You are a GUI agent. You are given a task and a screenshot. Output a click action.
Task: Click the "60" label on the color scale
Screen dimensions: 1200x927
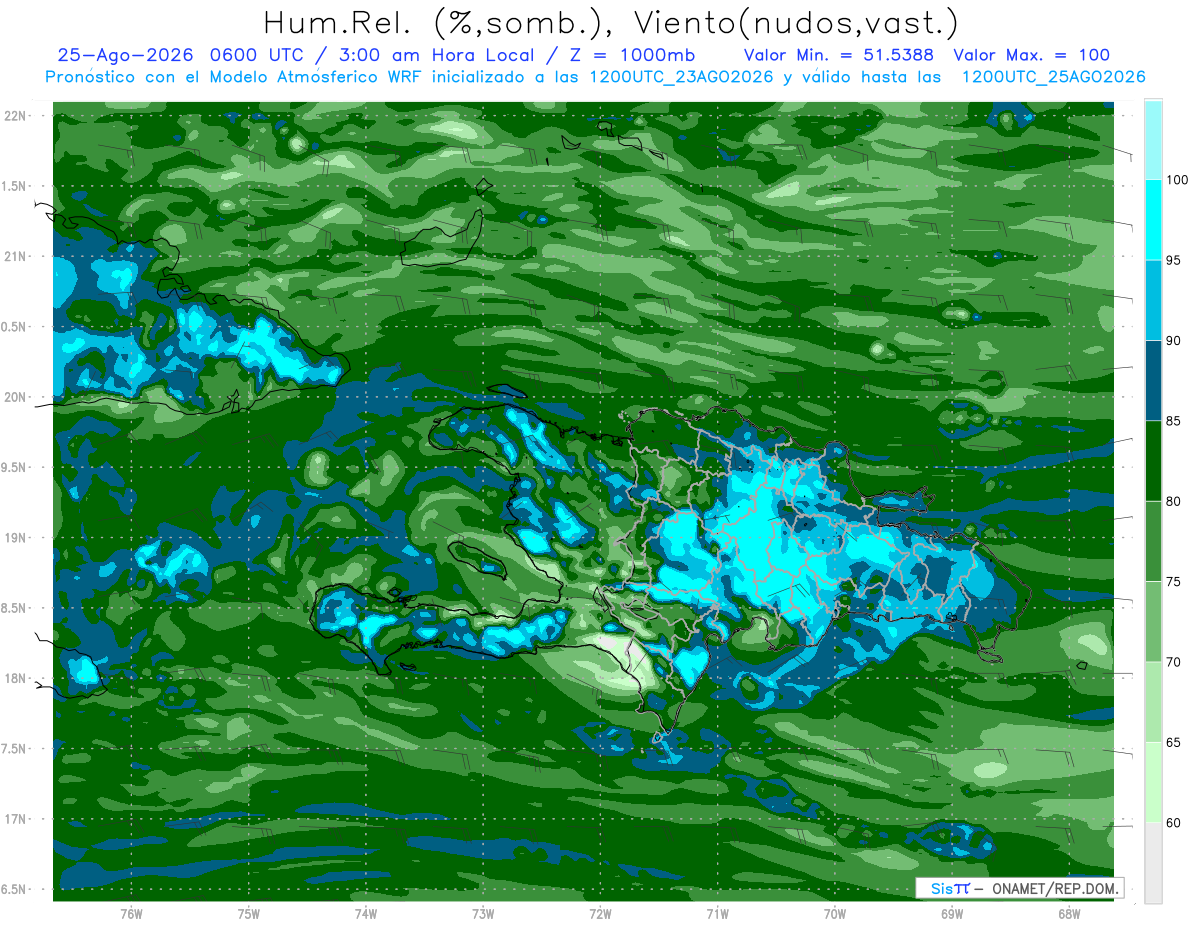1173,823
